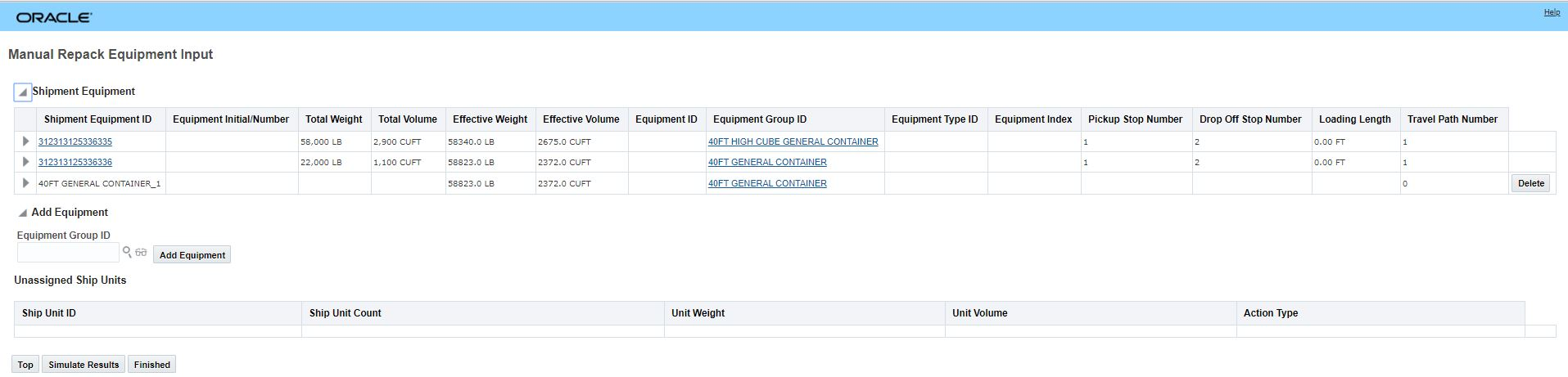Collapse the Add Equipment section
Image resolution: width=1568 pixels, height=377 pixels.
click(23, 213)
